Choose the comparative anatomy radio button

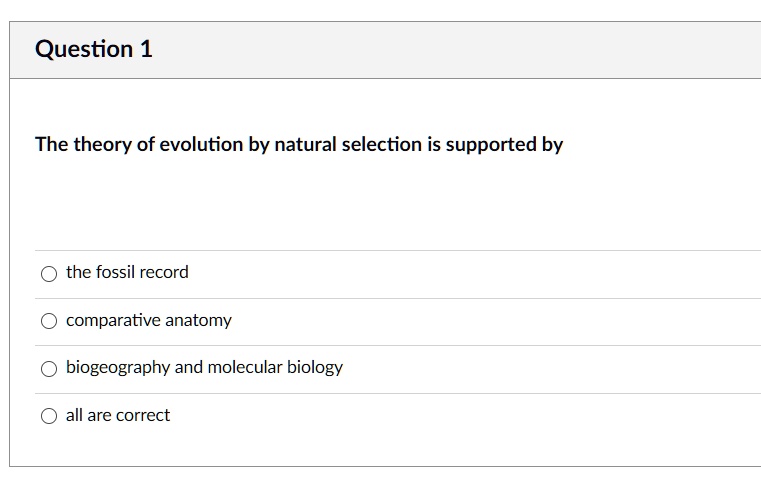(49, 321)
